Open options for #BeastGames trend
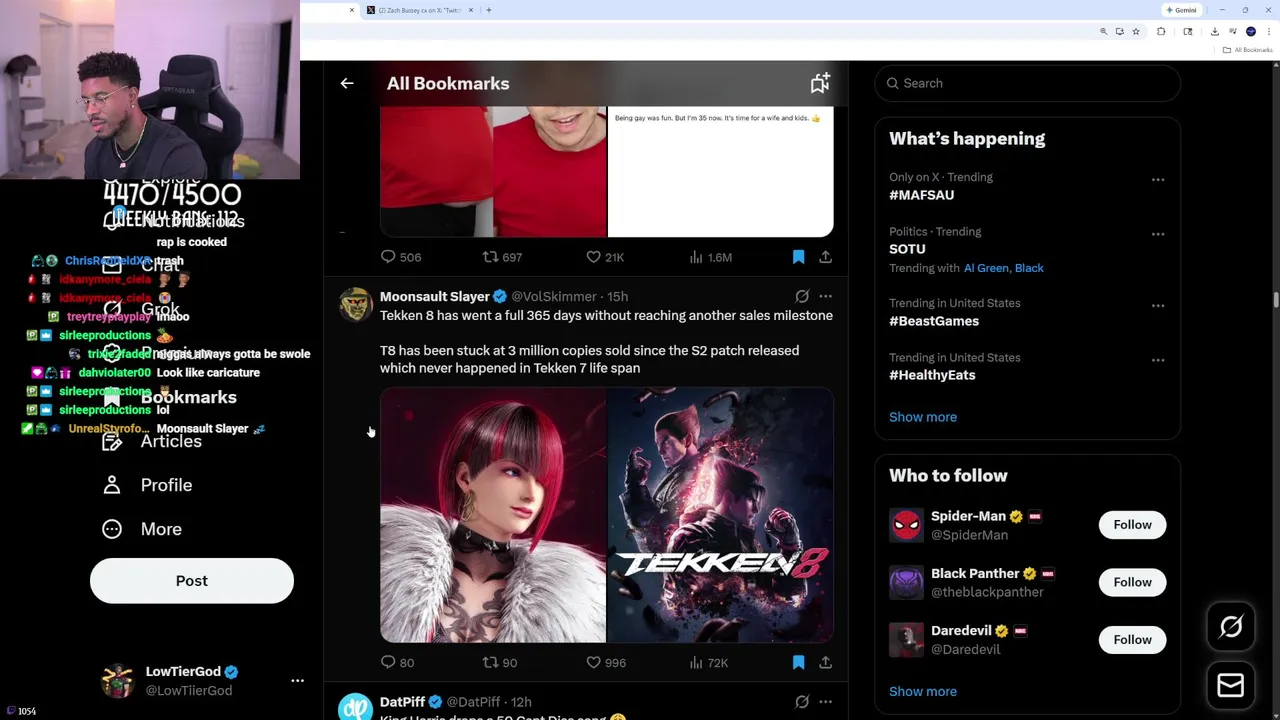 [x=1158, y=306]
